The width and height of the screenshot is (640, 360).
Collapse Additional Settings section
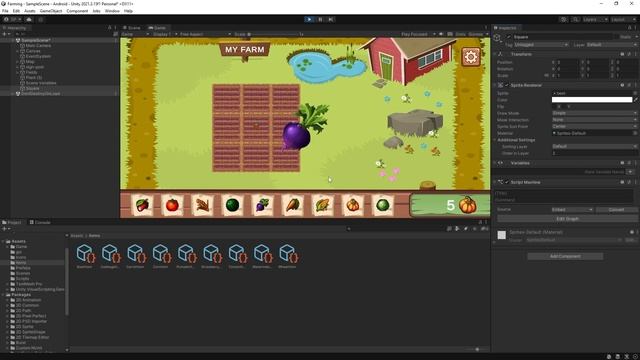(495, 140)
